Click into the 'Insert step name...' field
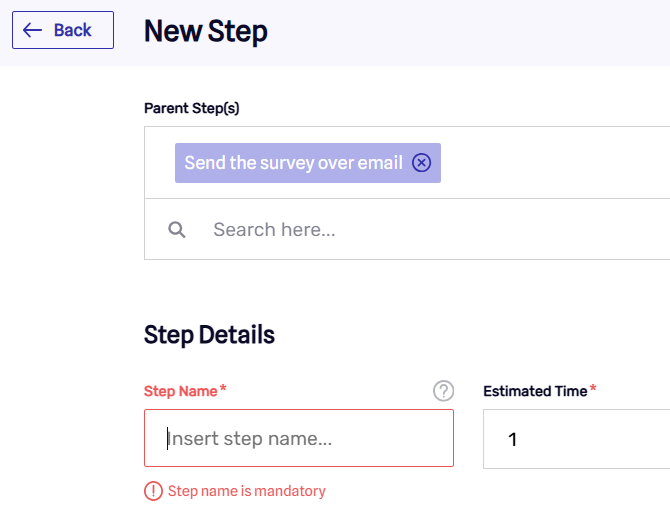The height and width of the screenshot is (519, 670). pos(299,438)
